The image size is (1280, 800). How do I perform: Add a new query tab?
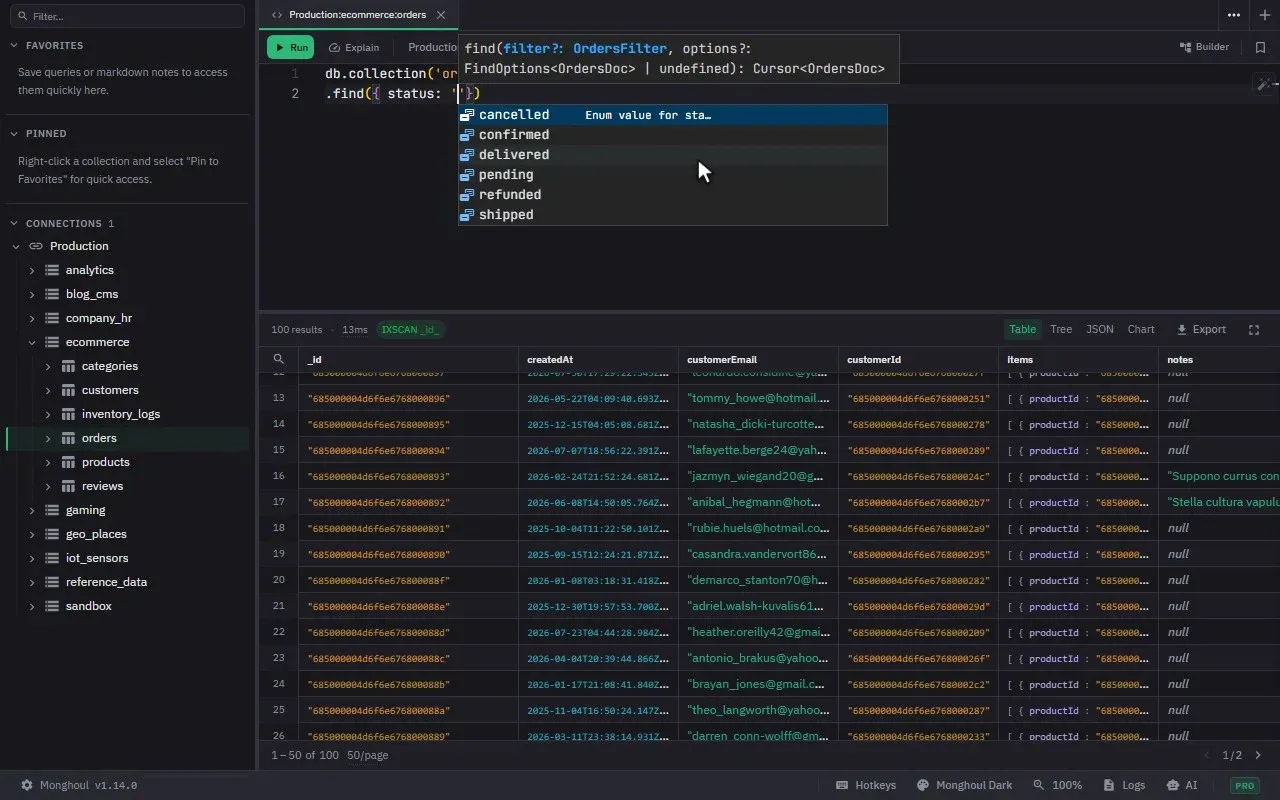[x=1265, y=15]
